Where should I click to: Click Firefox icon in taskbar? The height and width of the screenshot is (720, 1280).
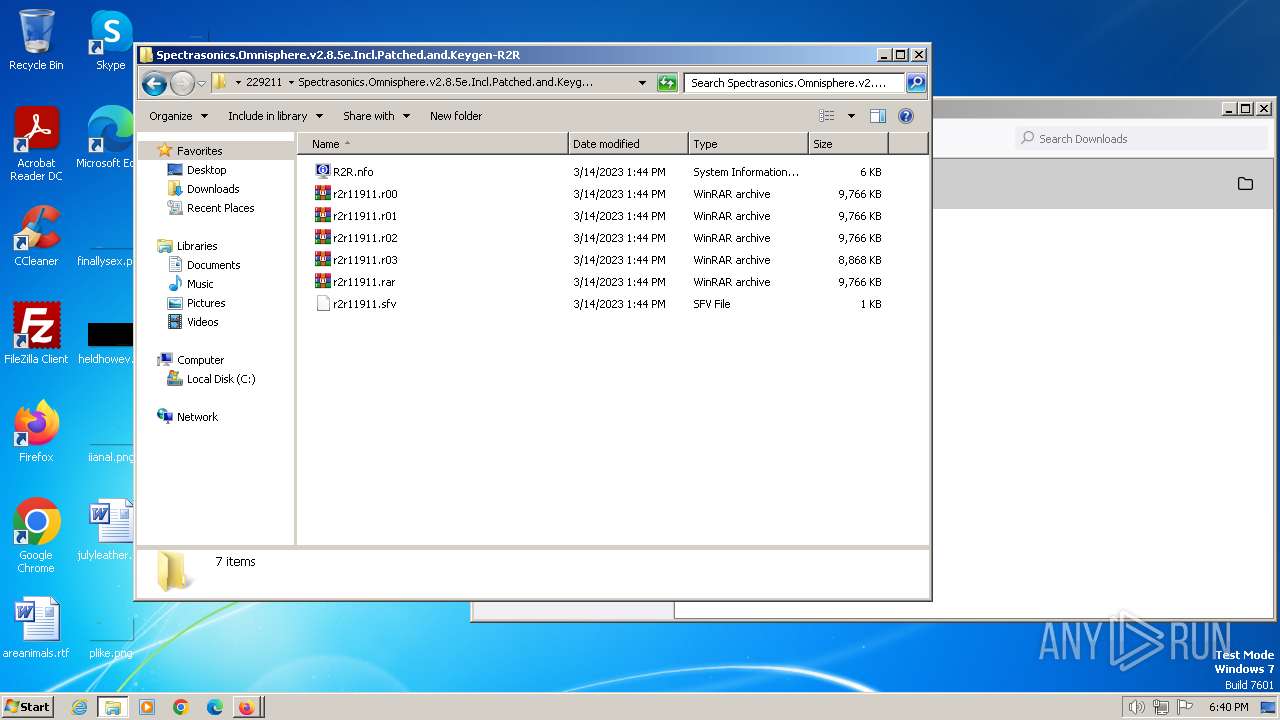[246, 707]
